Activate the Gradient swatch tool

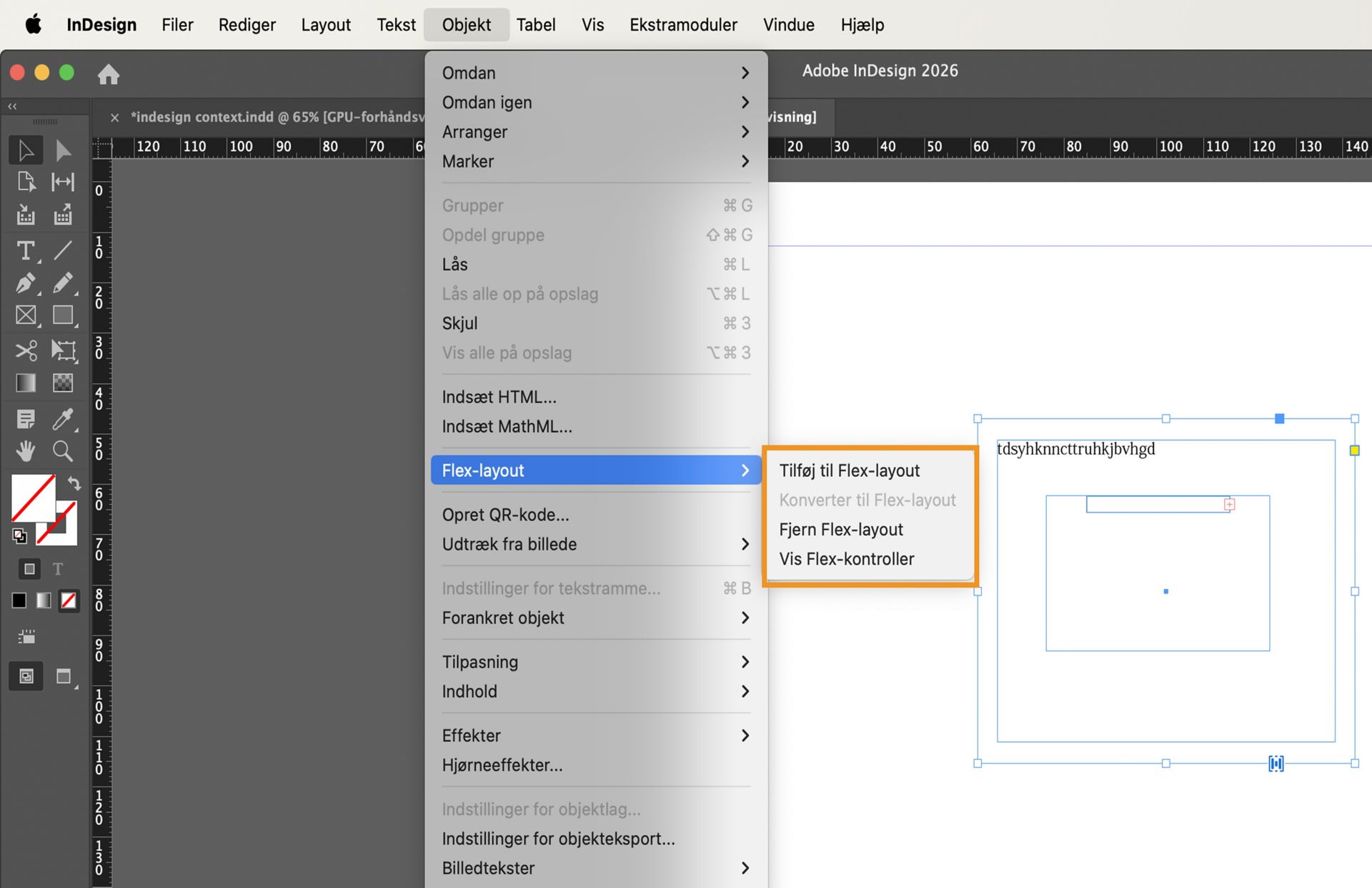(25, 383)
